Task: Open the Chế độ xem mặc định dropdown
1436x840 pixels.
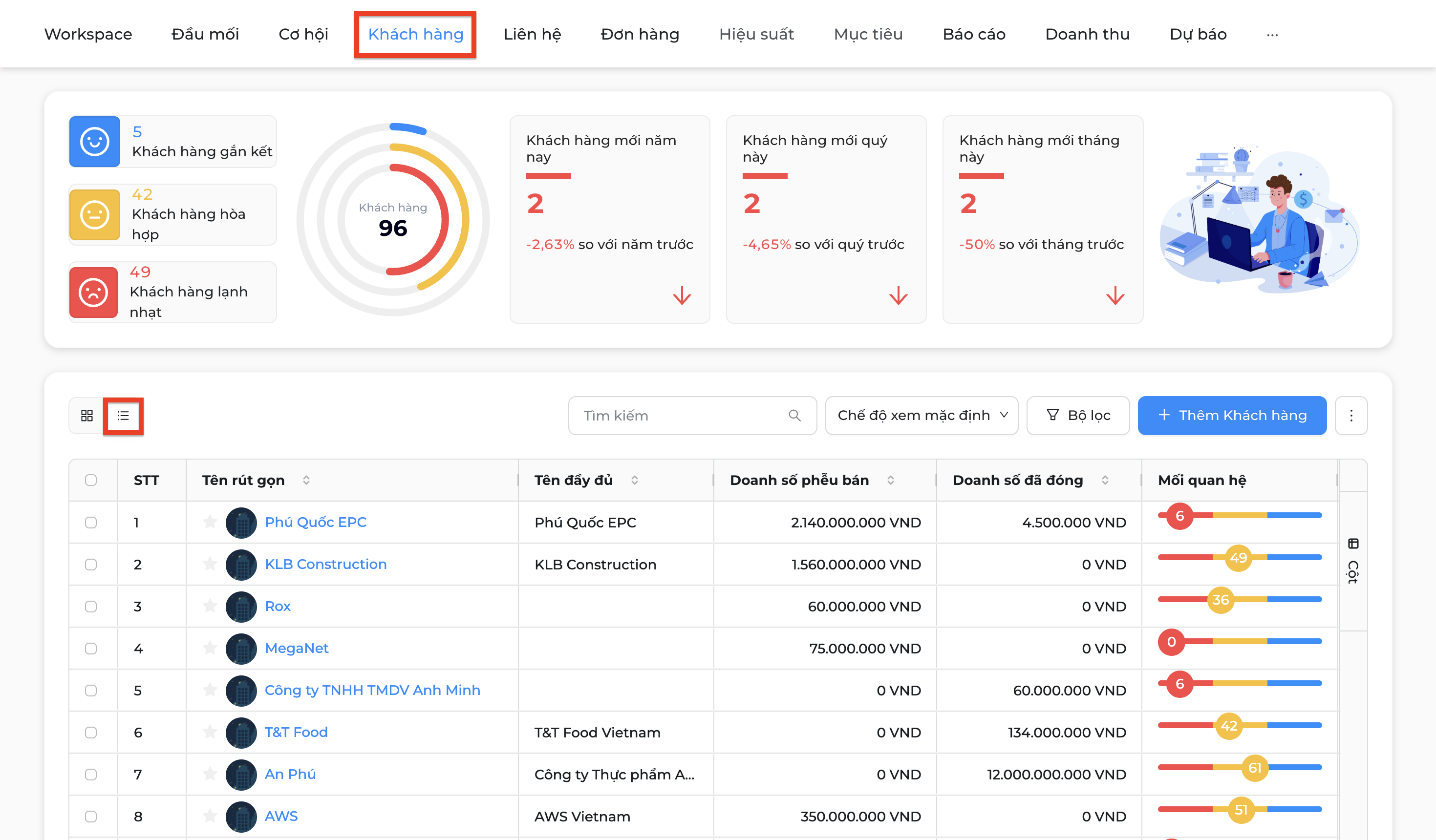Action: click(922, 416)
